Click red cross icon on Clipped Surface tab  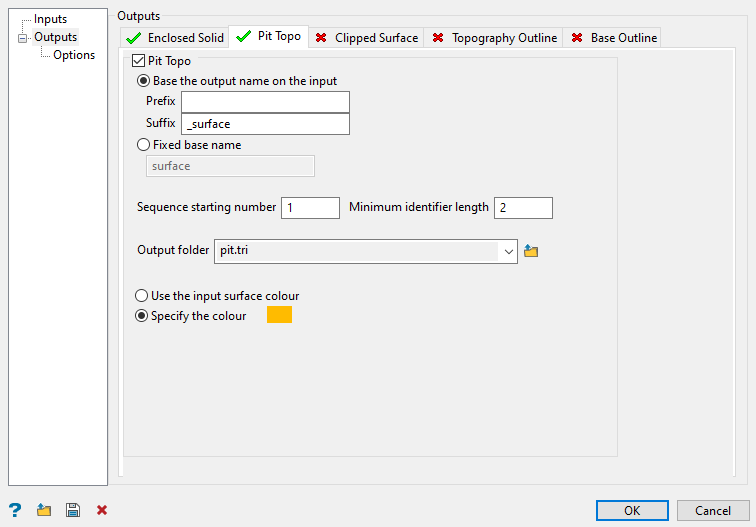point(321,38)
